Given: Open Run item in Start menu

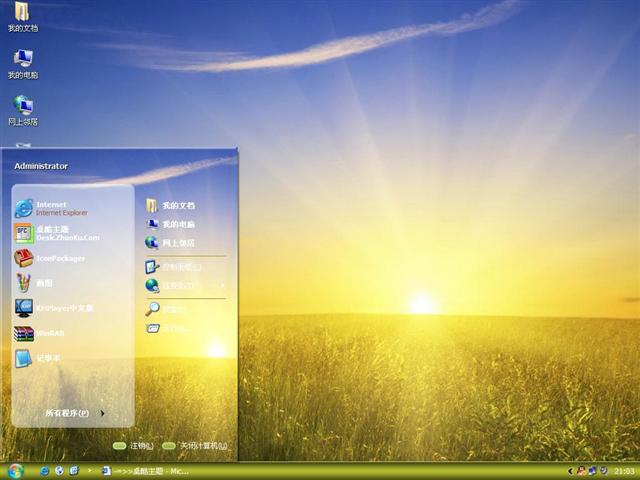Looking at the screenshot, I should click(x=167, y=328).
